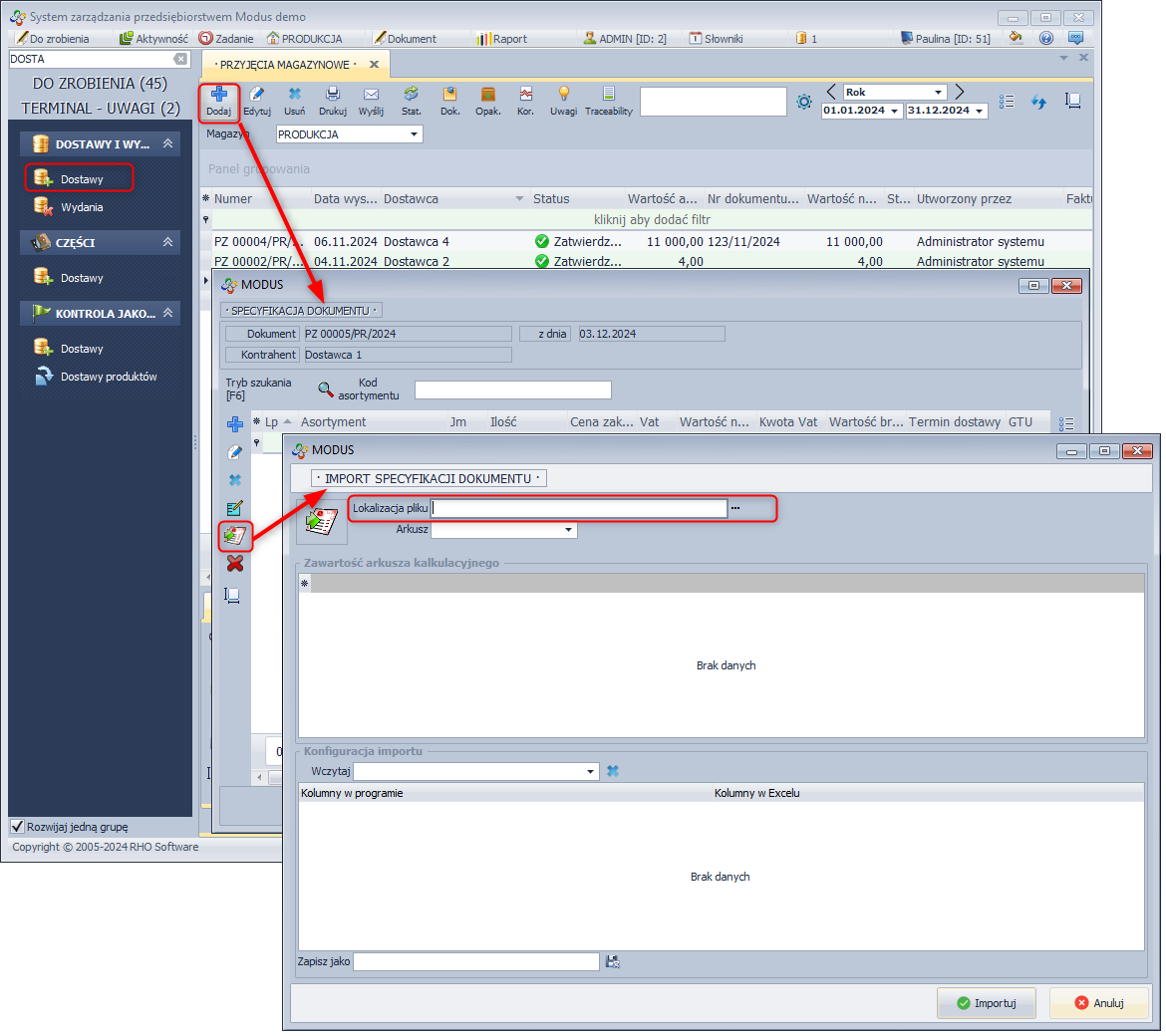Click the save configuration icon beside Zapisz jako
This screenshot has height=1036, width=1166.
point(613,961)
